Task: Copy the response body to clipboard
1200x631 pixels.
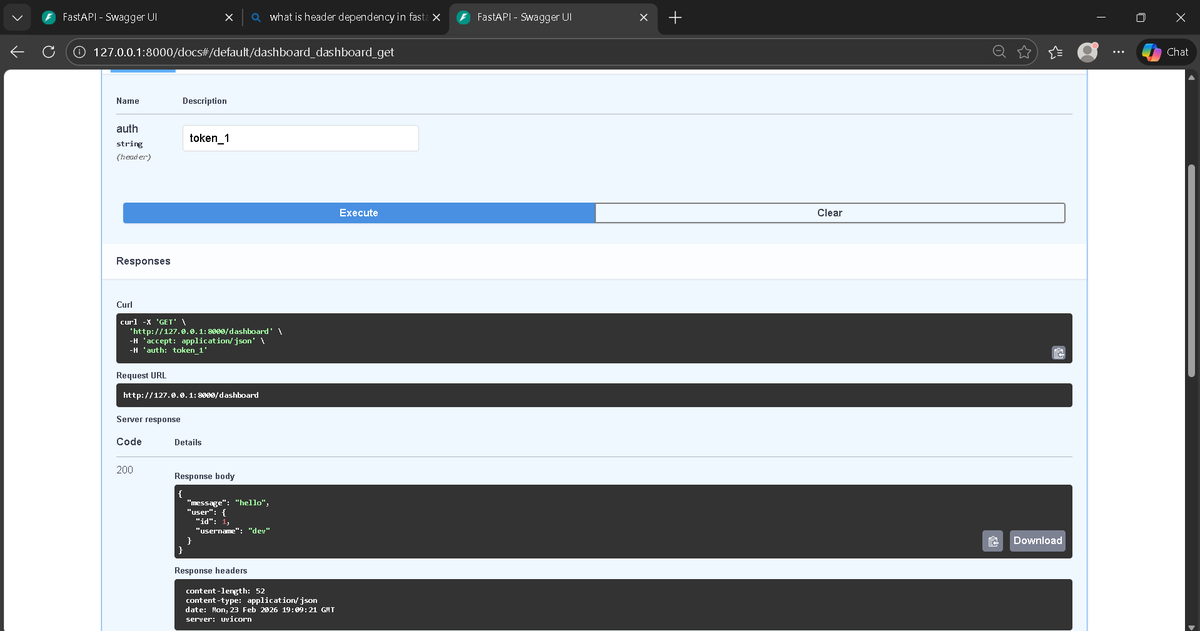Action: (x=992, y=541)
